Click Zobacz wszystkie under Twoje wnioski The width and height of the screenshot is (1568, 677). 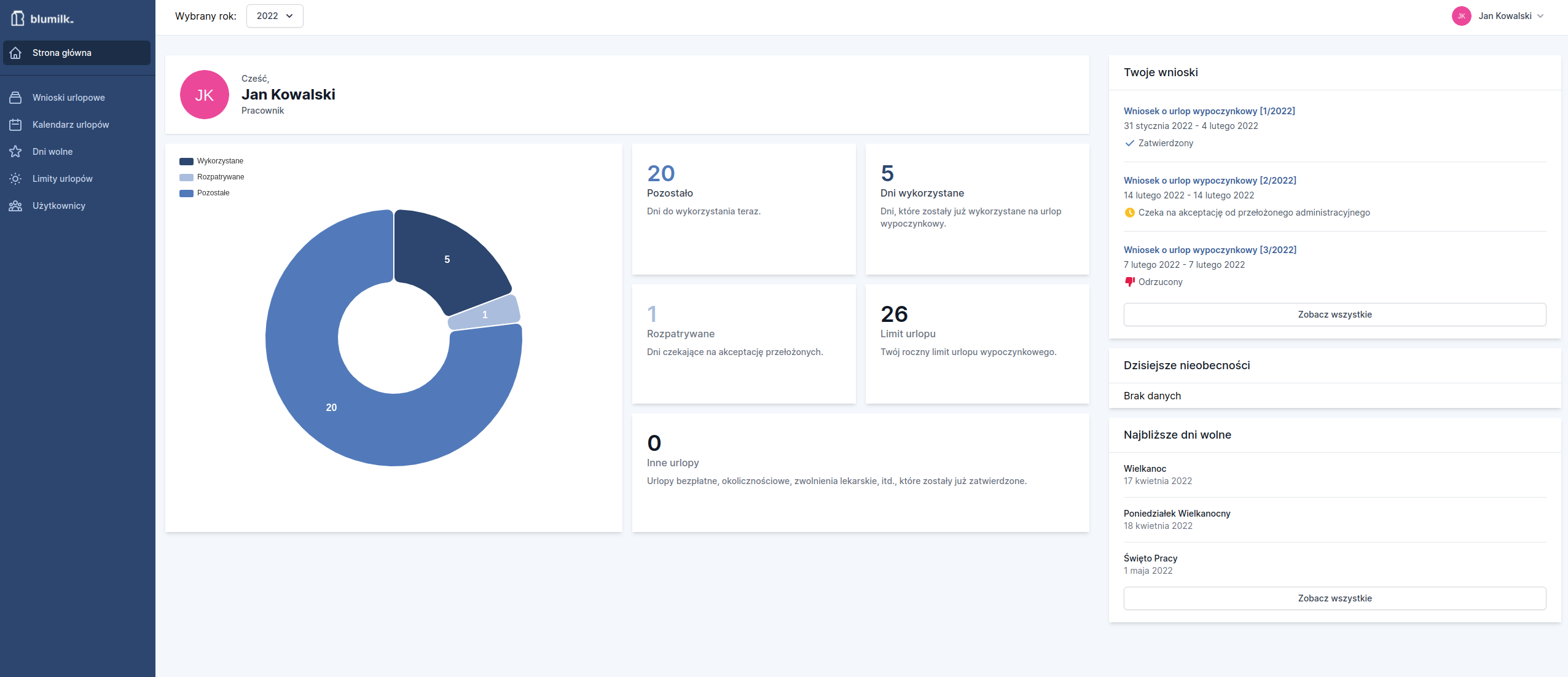point(1335,315)
